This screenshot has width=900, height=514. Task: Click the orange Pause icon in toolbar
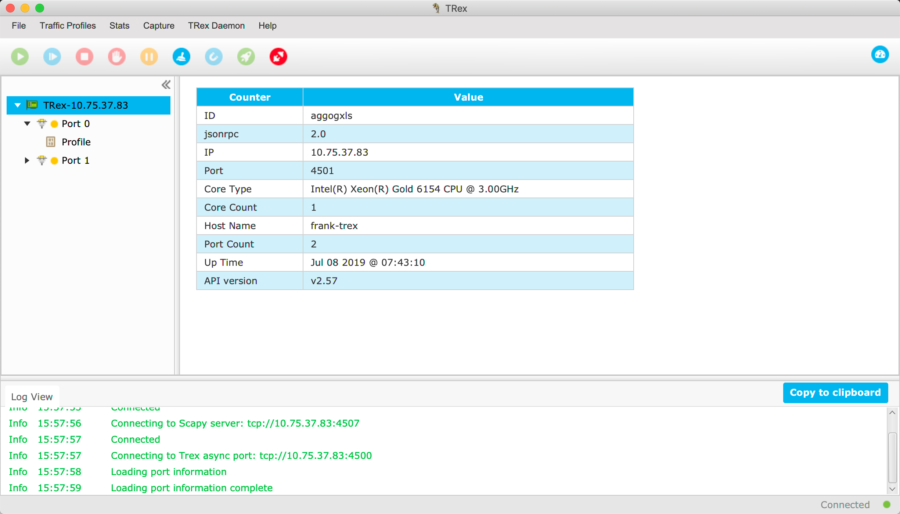pos(149,56)
